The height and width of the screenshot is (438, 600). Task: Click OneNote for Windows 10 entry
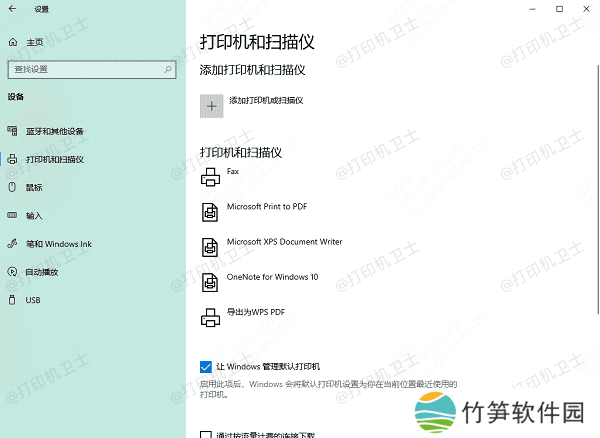click(x=272, y=277)
